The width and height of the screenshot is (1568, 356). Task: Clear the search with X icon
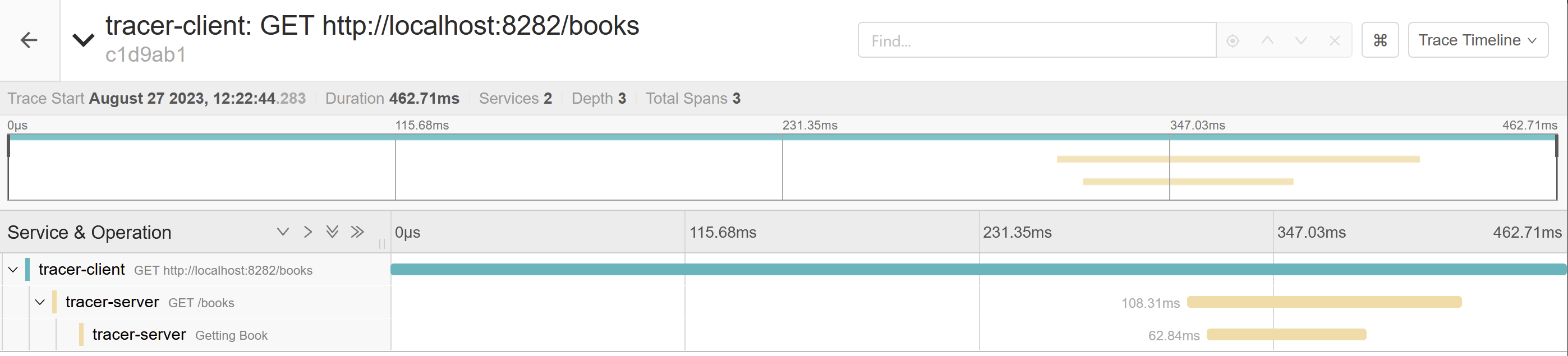pos(1334,41)
